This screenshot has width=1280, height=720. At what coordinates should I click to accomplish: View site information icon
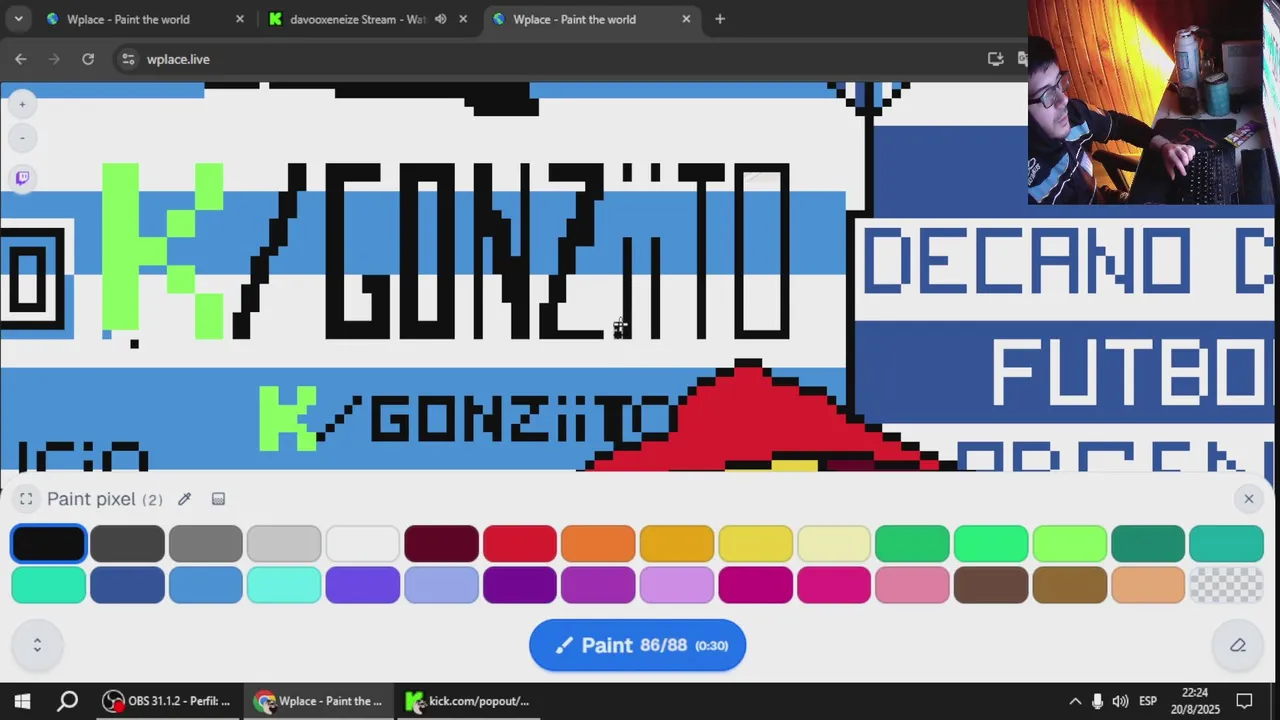128,59
